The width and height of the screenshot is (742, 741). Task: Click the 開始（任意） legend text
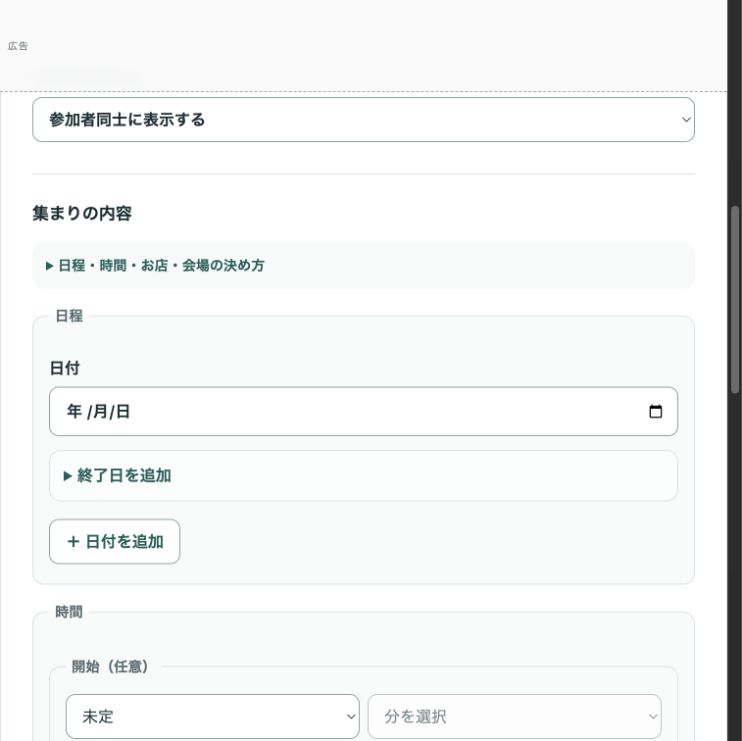tap(110, 667)
